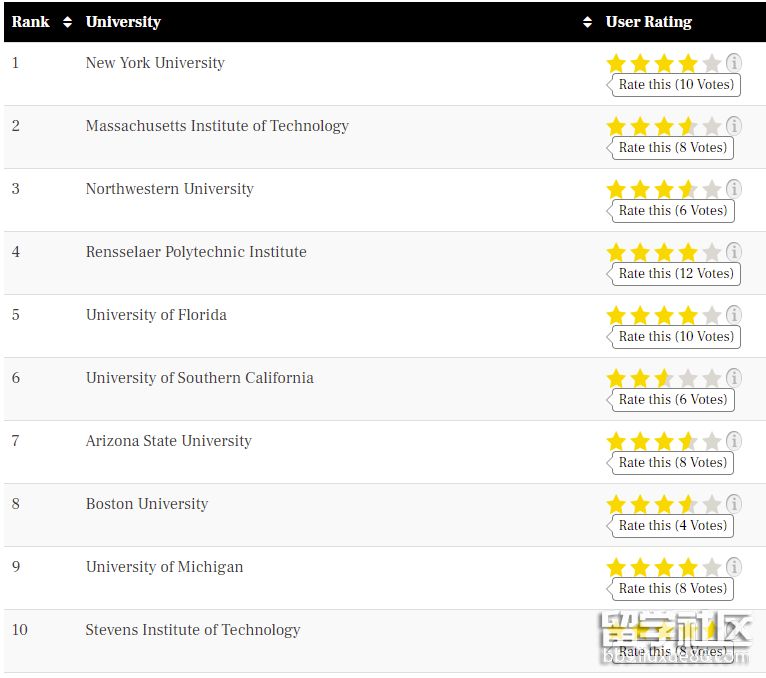Give Boston University one star

tap(616, 504)
